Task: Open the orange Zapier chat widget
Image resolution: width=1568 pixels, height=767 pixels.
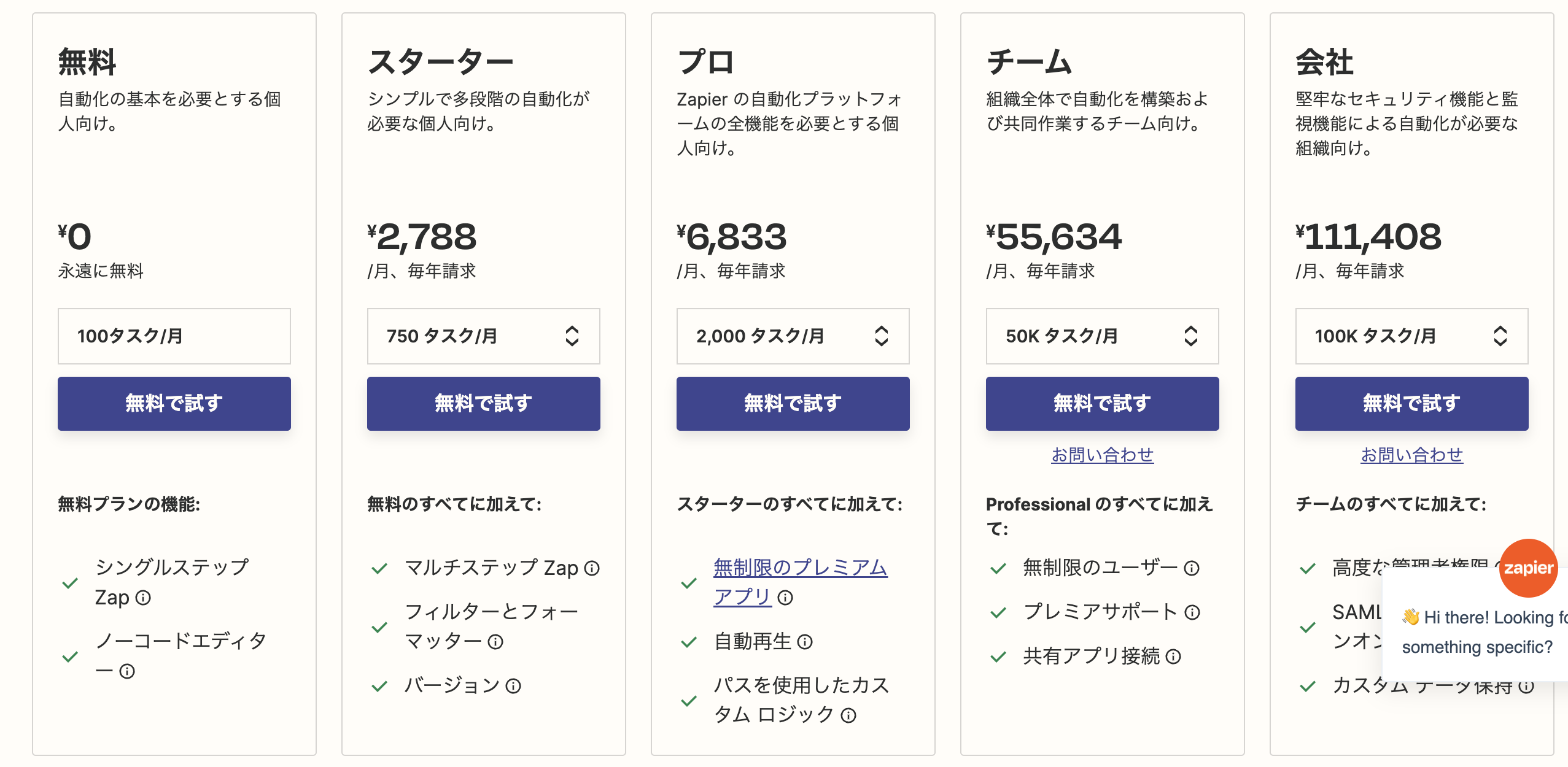Action: click(1528, 568)
